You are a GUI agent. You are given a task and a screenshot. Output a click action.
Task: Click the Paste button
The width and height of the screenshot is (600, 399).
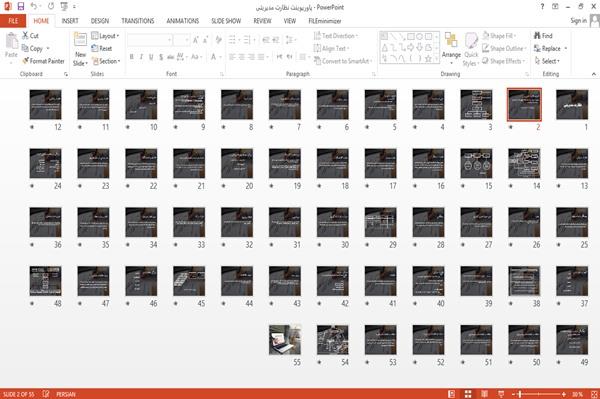[x=11, y=46]
